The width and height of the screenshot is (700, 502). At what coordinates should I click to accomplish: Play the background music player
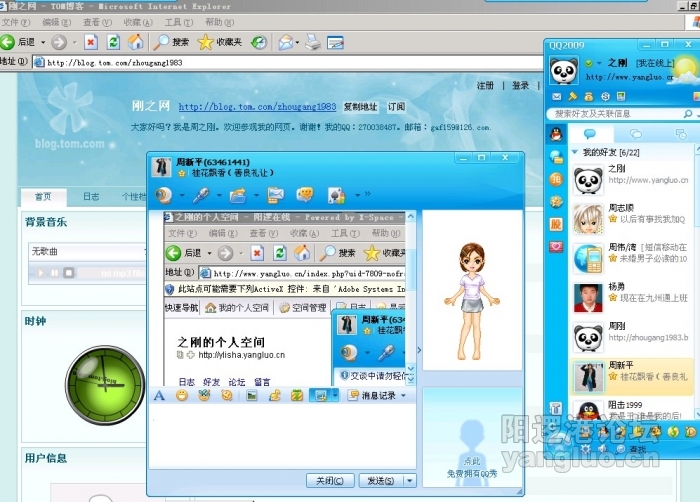tap(41, 272)
